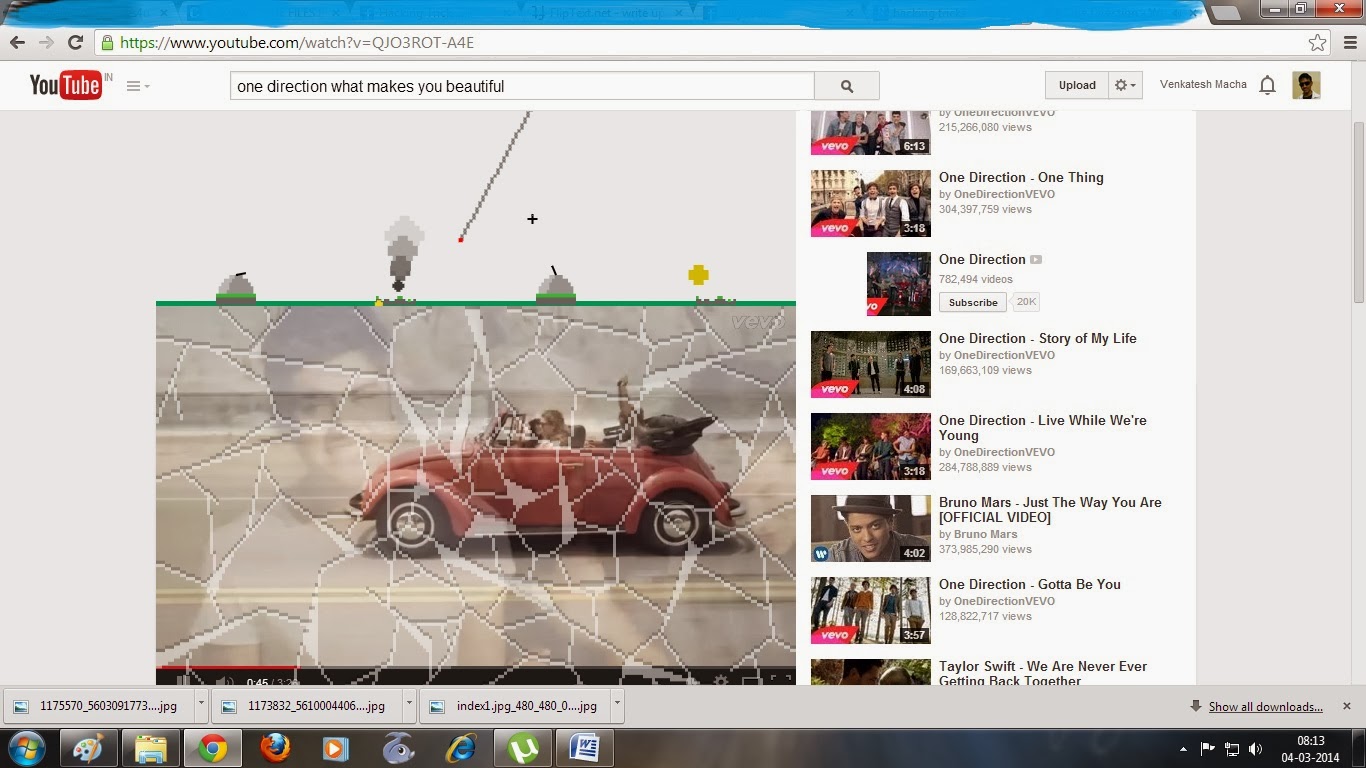Click the green padlock security icon
The image size is (1366, 768).
(107, 43)
